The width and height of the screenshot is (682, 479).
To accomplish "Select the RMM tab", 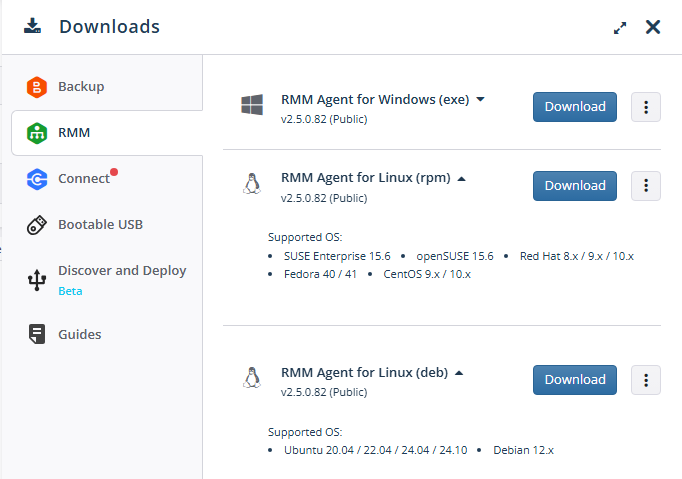I will (x=107, y=133).
